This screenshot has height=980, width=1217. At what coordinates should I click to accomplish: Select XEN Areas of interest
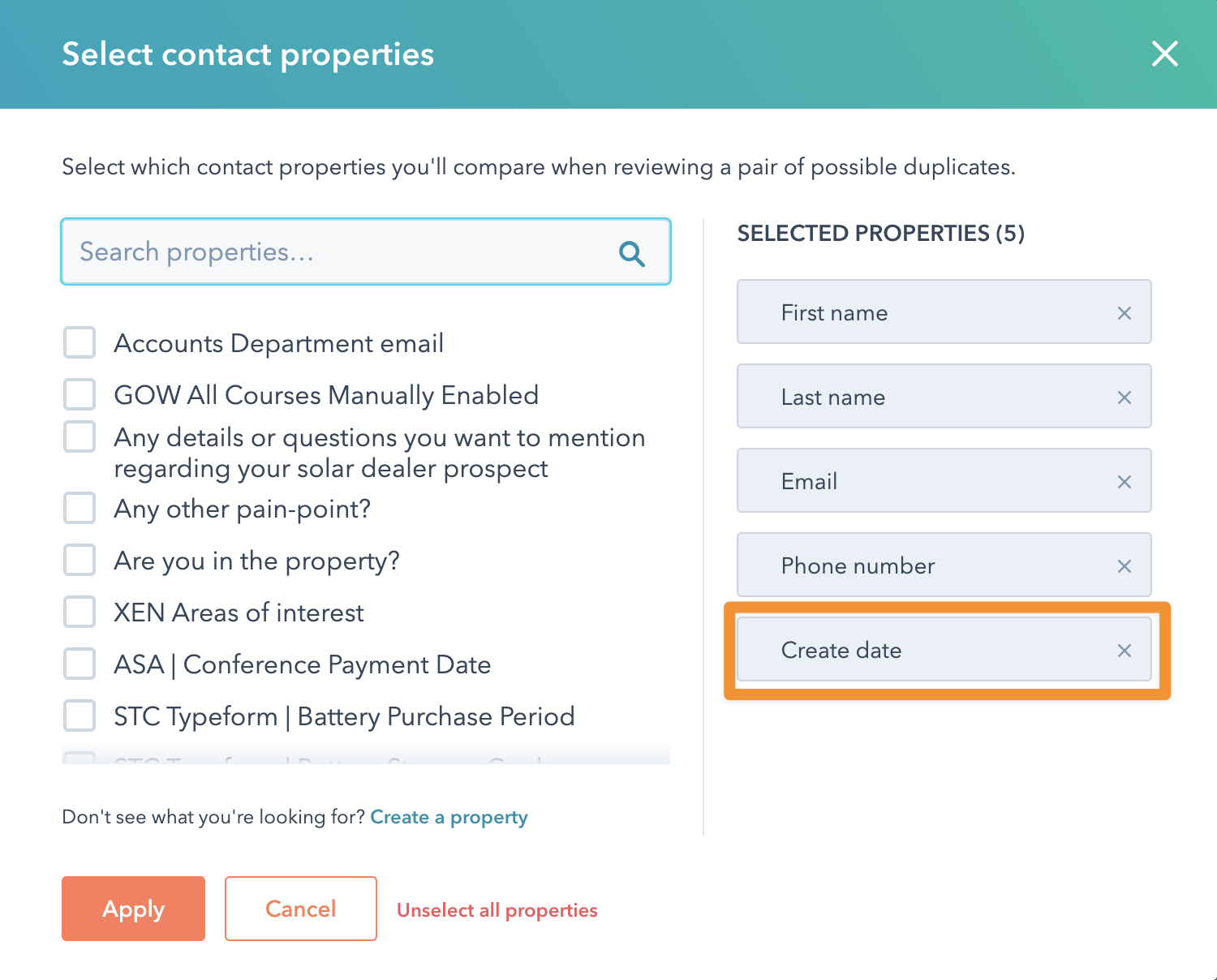point(79,612)
